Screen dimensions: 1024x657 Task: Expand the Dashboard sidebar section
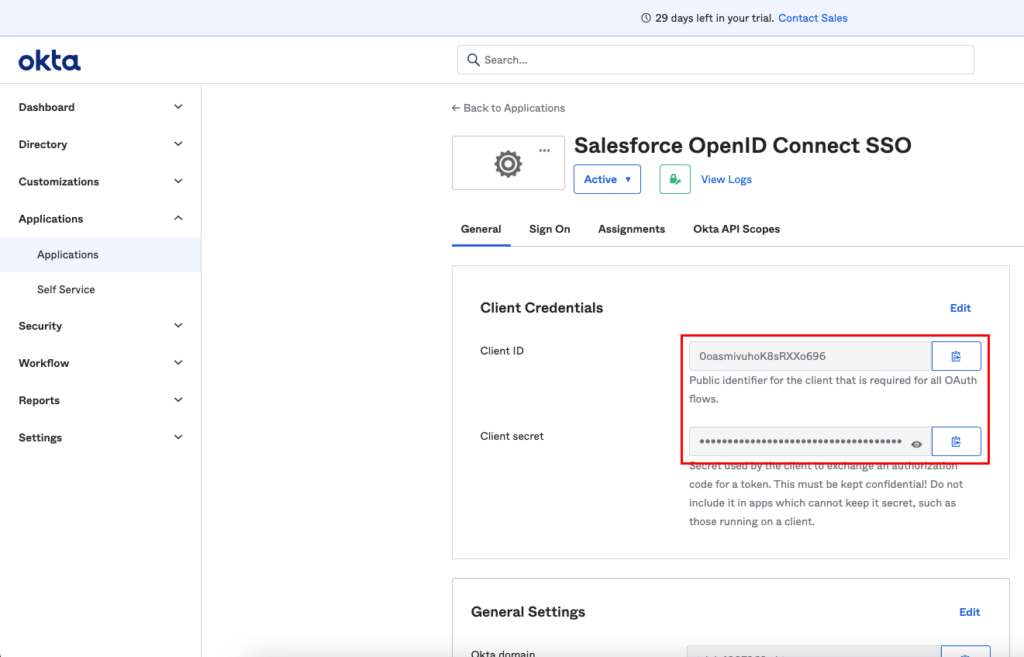pyautogui.click(x=100, y=107)
